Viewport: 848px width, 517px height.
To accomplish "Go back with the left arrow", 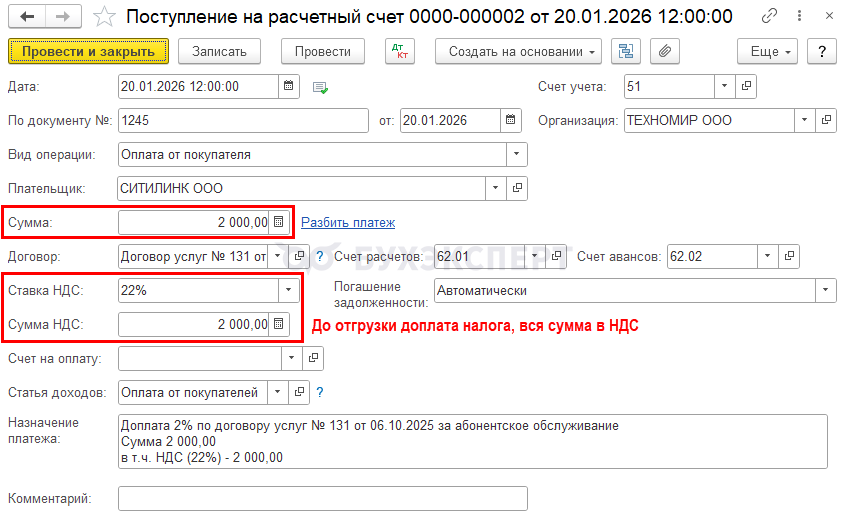I will point(27,16).
